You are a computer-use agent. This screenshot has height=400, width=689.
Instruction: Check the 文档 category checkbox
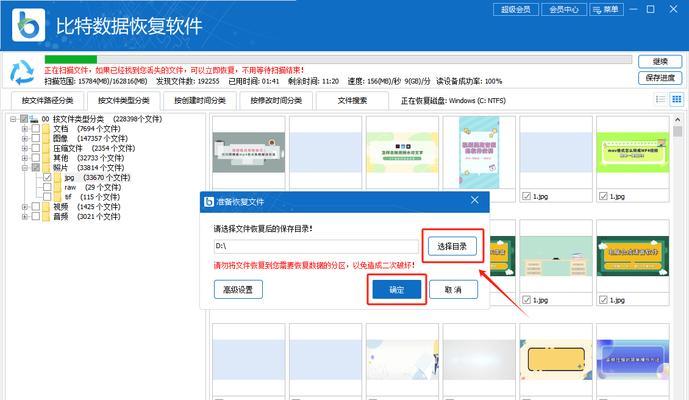36,128
